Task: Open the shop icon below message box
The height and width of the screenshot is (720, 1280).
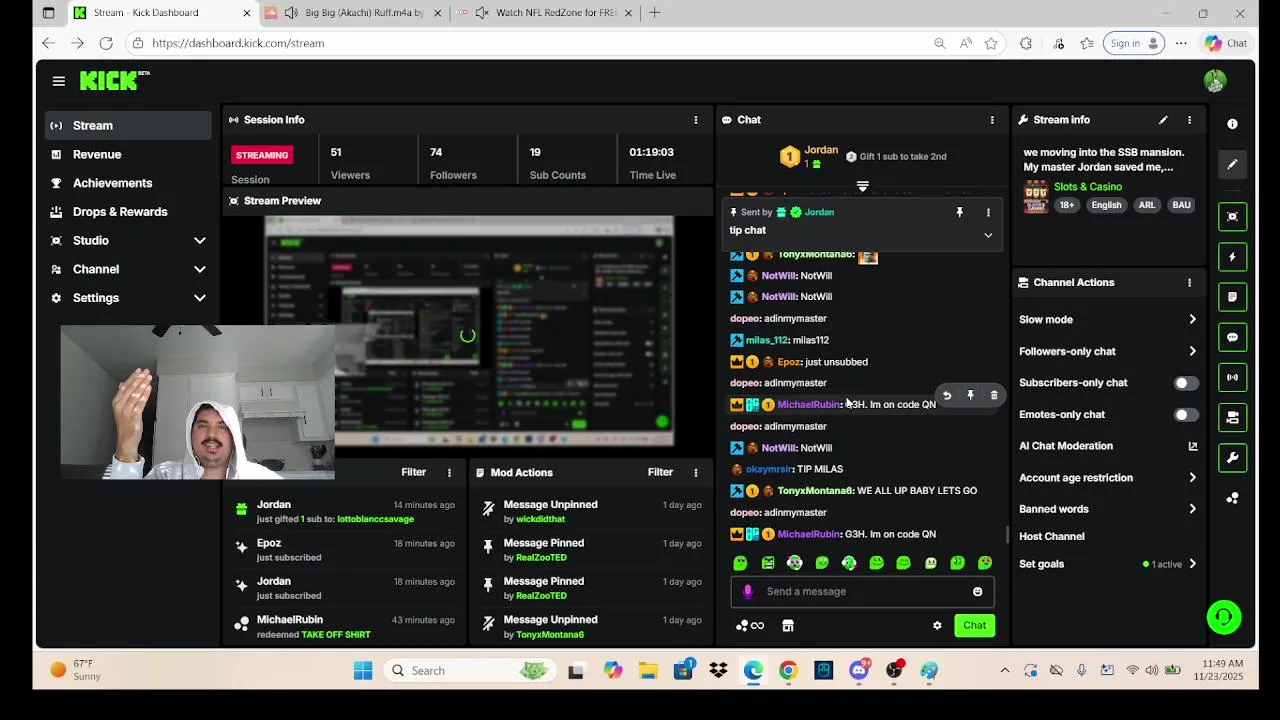Action: 787,626
